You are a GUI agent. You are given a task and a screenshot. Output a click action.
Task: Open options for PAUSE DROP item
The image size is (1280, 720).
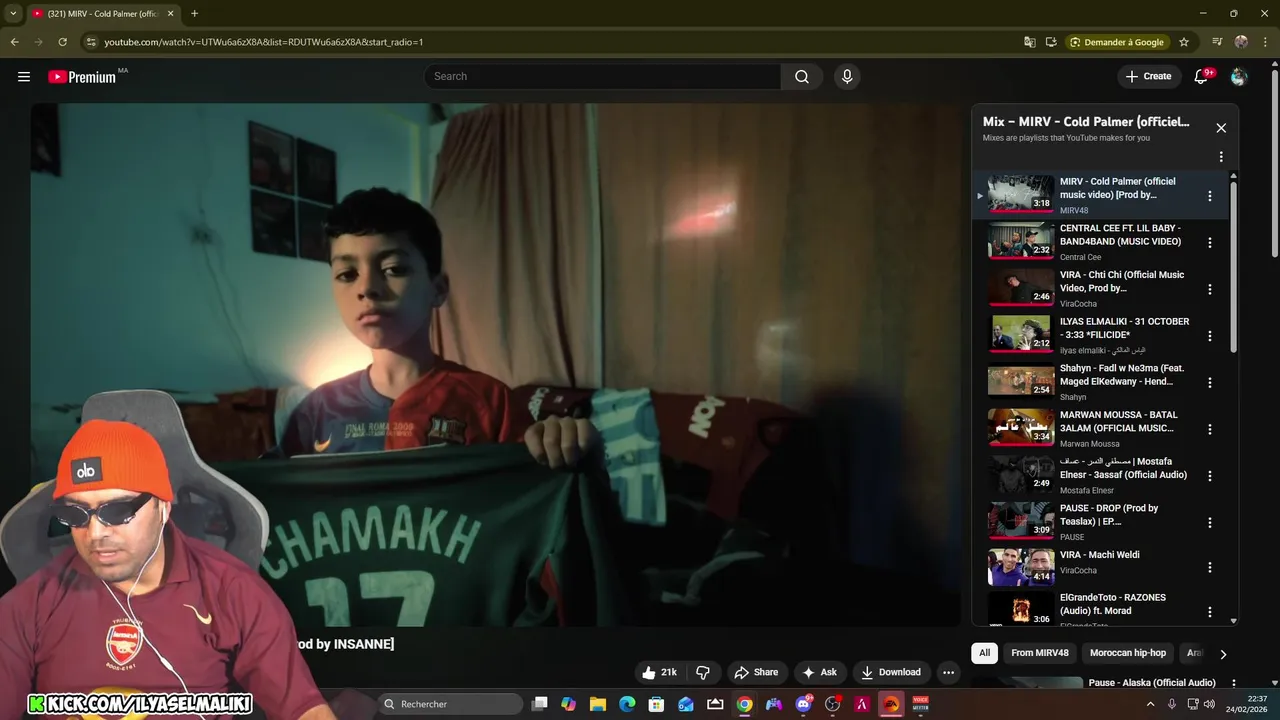pos(1210,523)
